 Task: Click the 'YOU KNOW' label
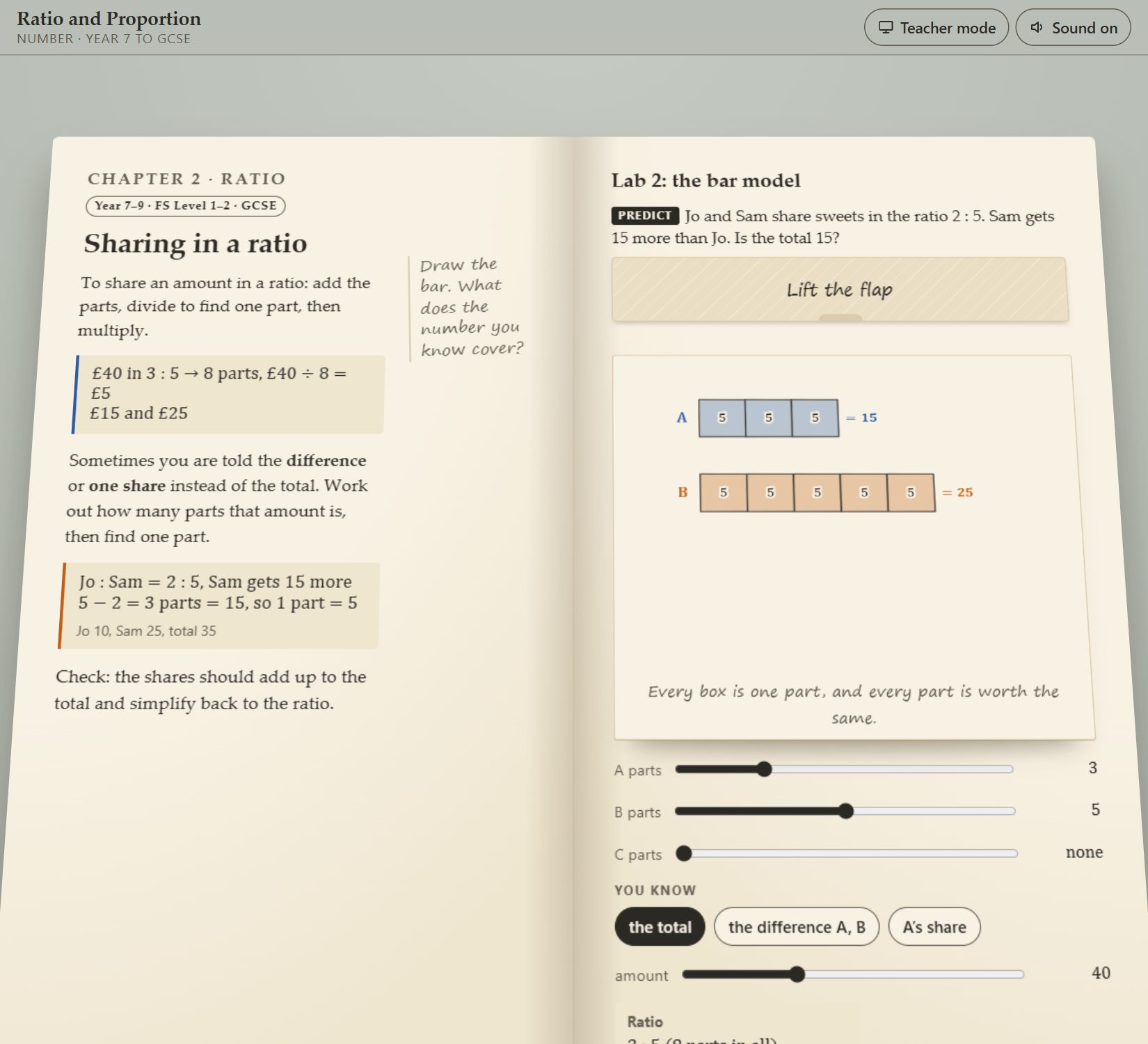(655, 890)
